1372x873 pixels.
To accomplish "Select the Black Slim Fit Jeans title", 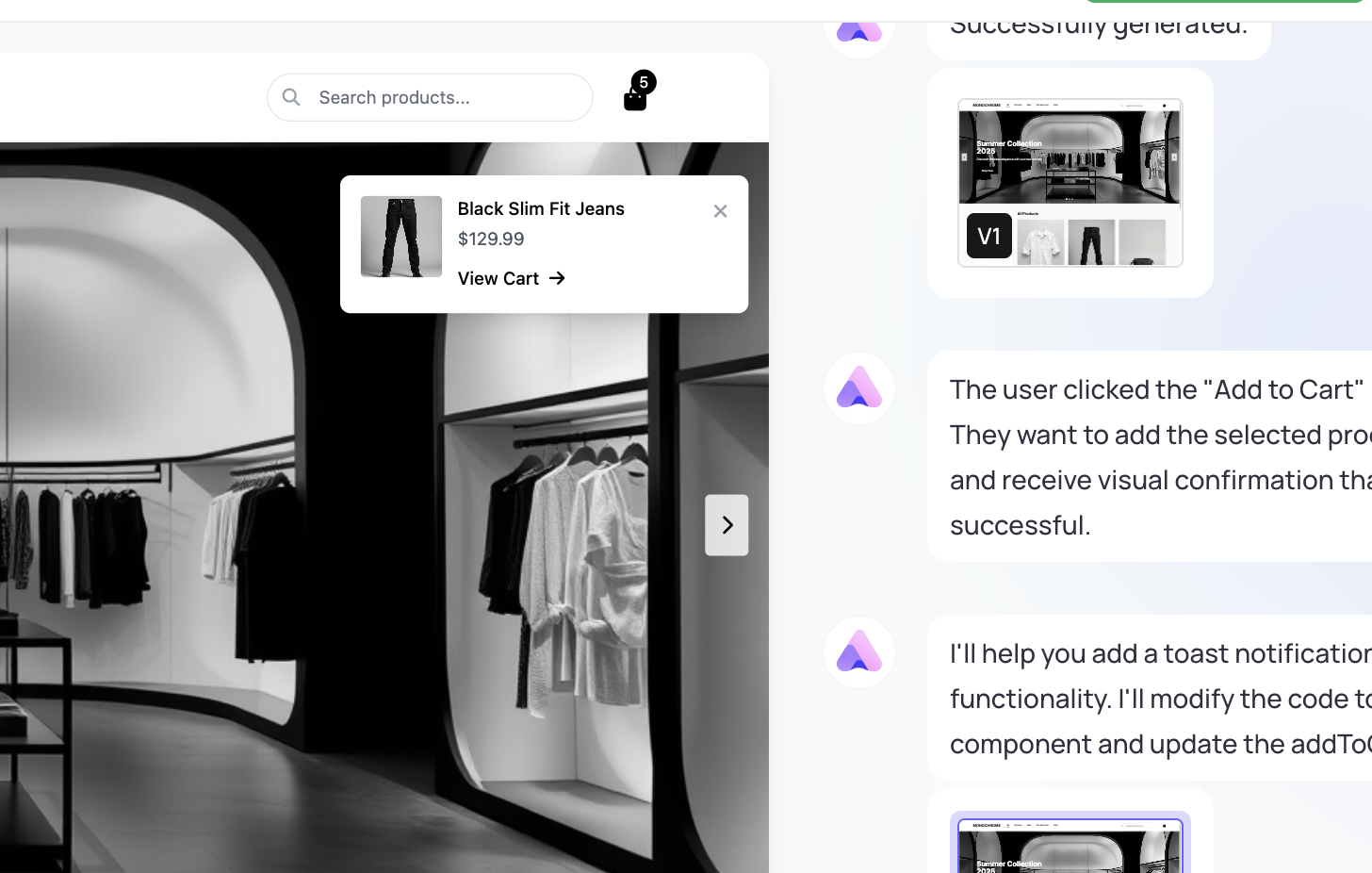I will tap(541, 208).
